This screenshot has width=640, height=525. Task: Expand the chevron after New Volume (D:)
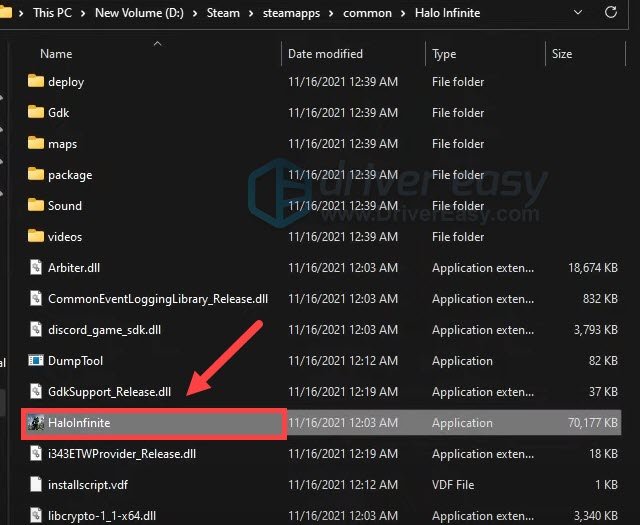[x=195, y=13]
